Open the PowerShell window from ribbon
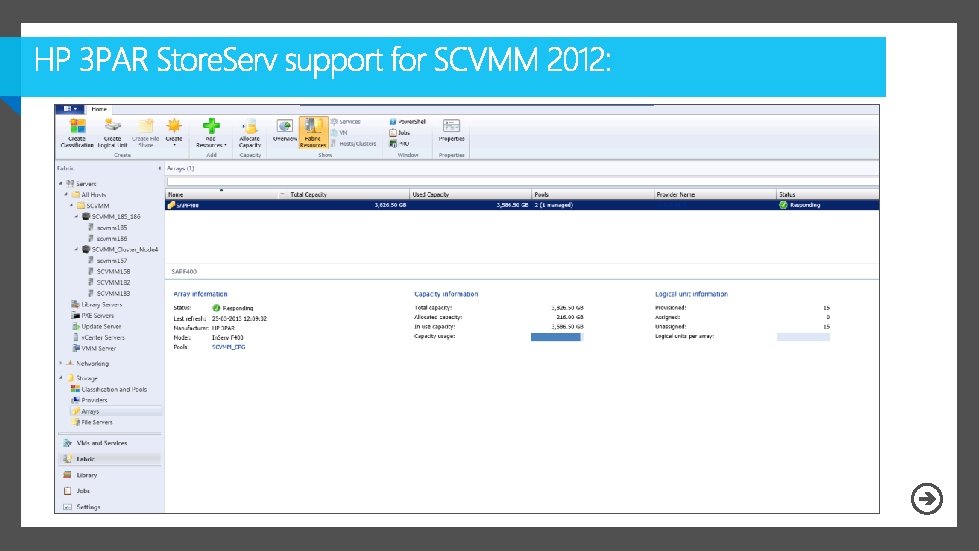Viewport: 979px width, 551px height. (408, 122)
